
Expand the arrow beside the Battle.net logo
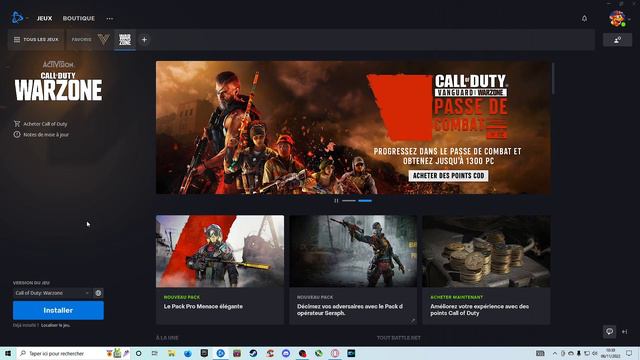(x=27, y=18)
